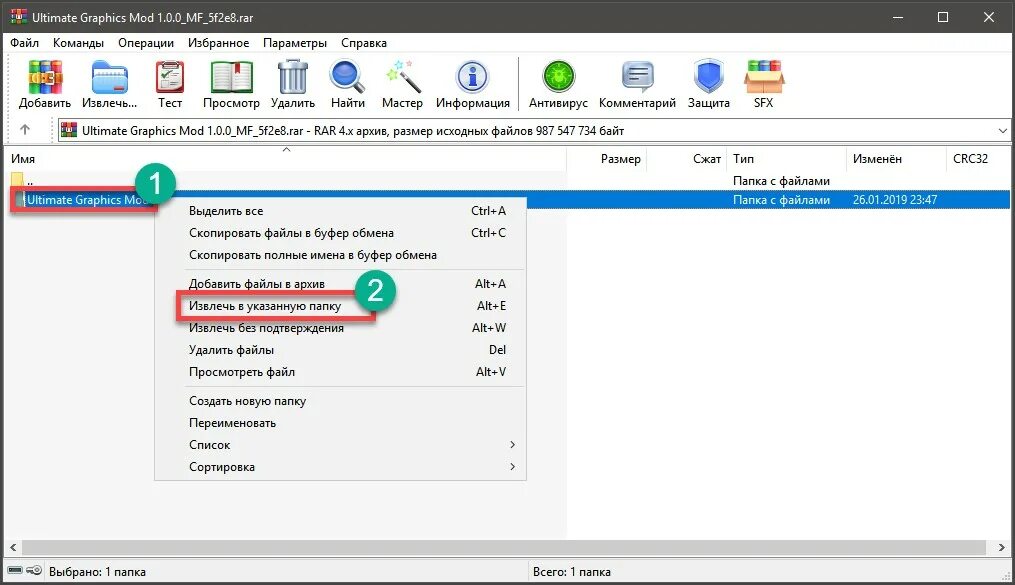Click the horizontal scrollbar left arrow
Viewport: 1015px width, 585px height.
(13, 547)
